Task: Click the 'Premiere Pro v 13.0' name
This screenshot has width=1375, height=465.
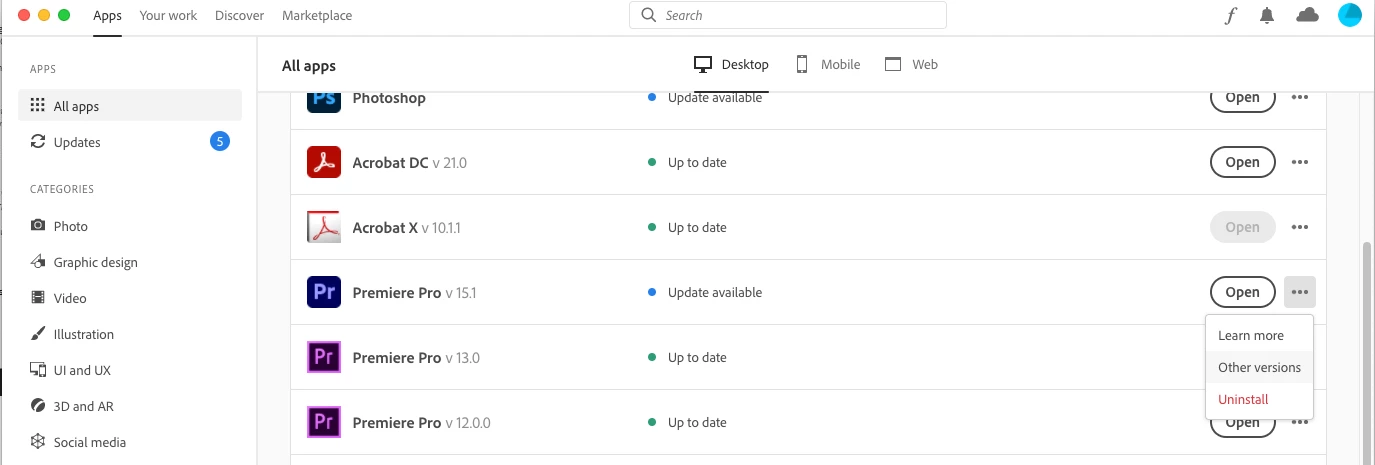Action: point(416,357)
